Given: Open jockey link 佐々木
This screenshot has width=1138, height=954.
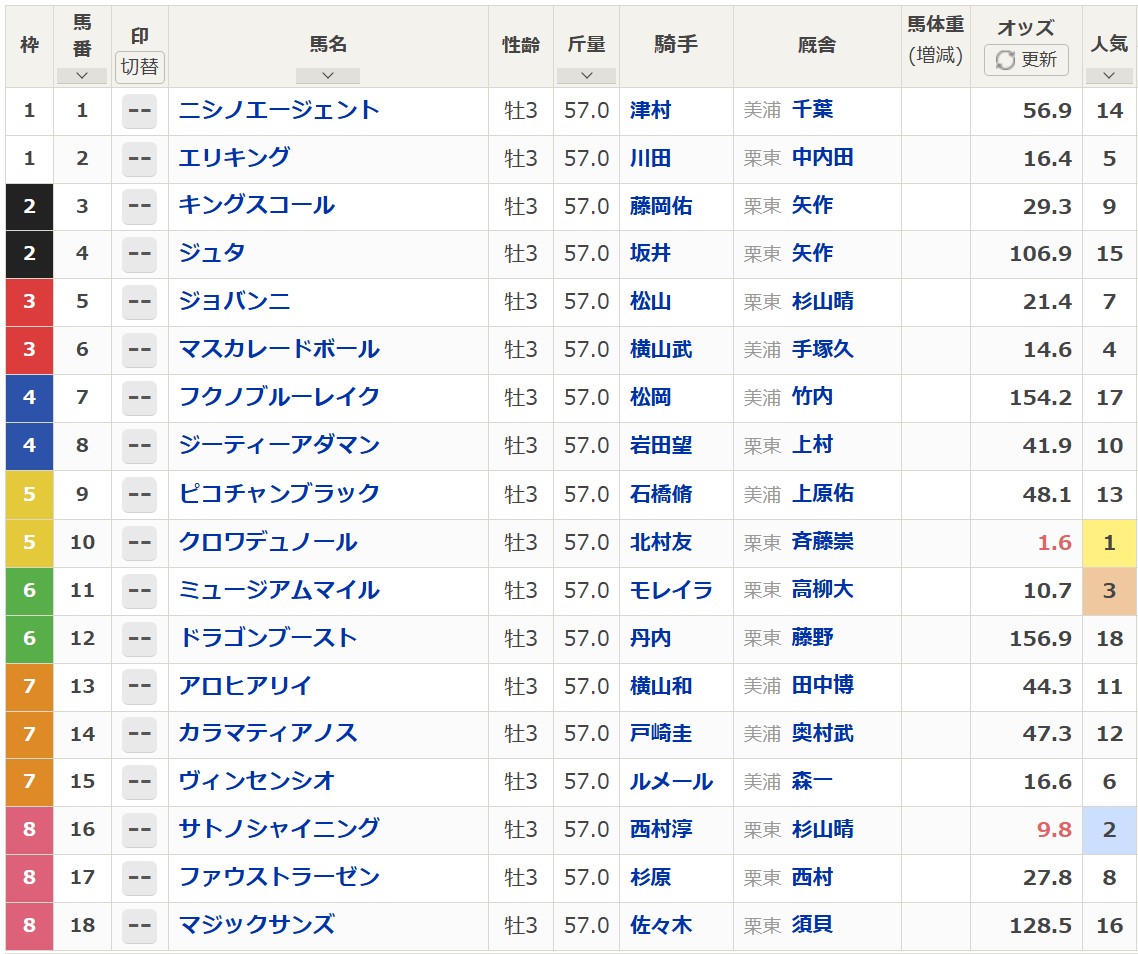Looking at the screenshot, I should click(661, 926).
